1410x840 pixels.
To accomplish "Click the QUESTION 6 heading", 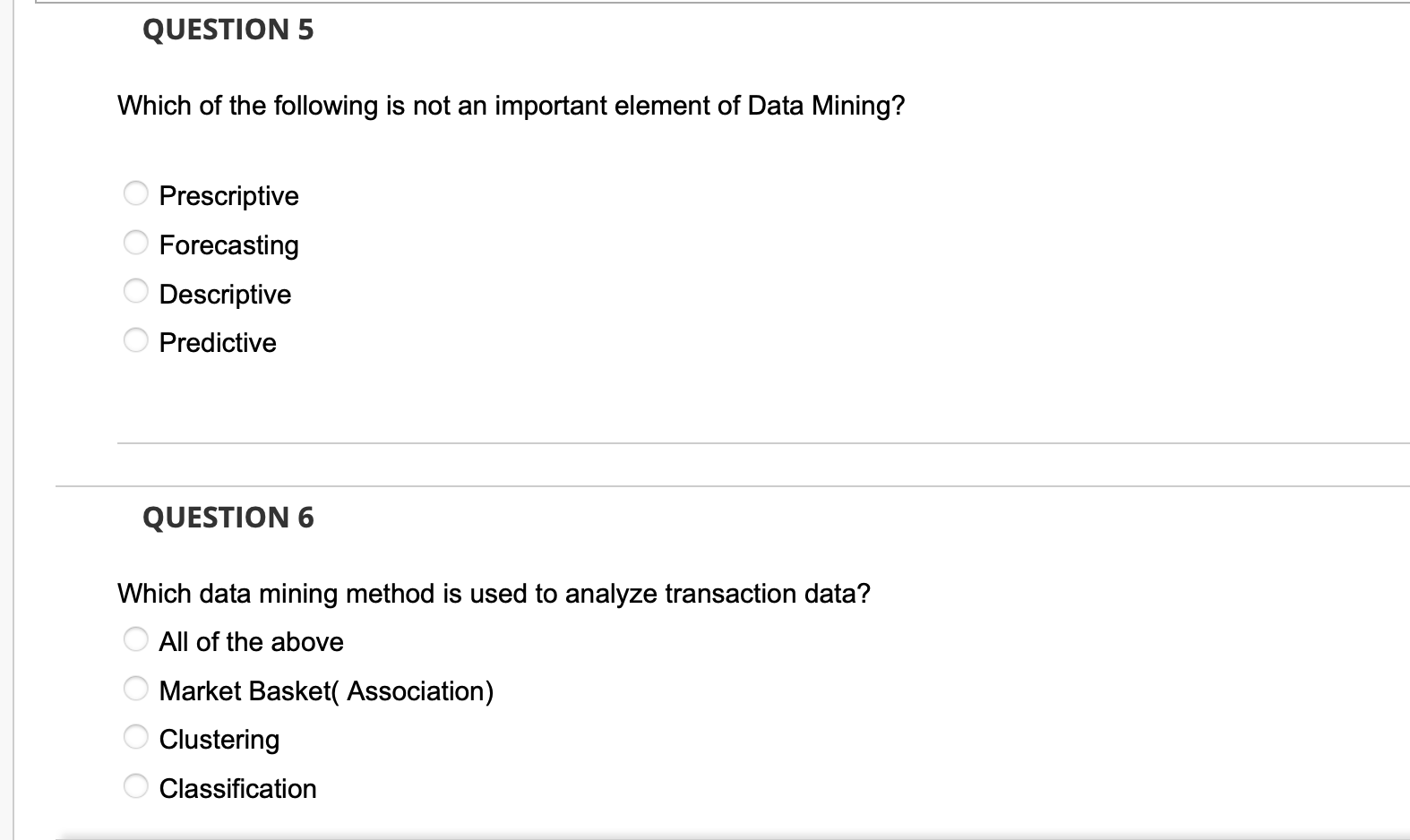I will click(228, 517).
